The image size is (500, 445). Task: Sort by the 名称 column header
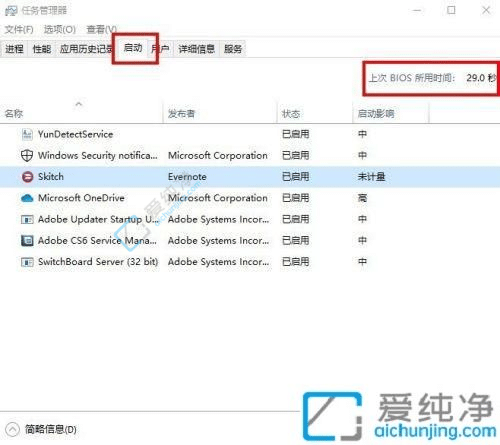(x=14, y=114)
